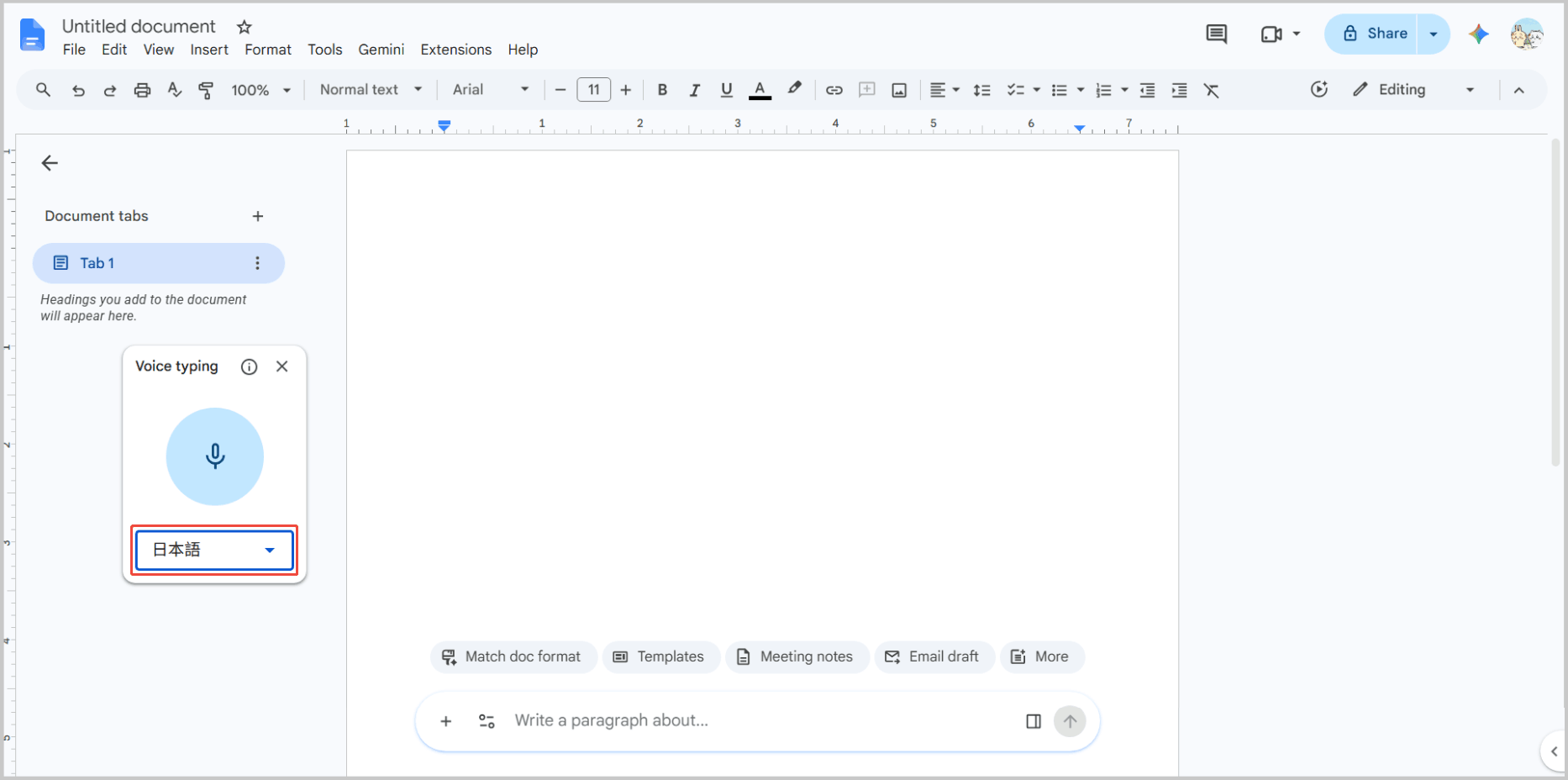The height and width of the screenshot is (780, 1568).
Task: Insert a checklist
Action: 1015,90
